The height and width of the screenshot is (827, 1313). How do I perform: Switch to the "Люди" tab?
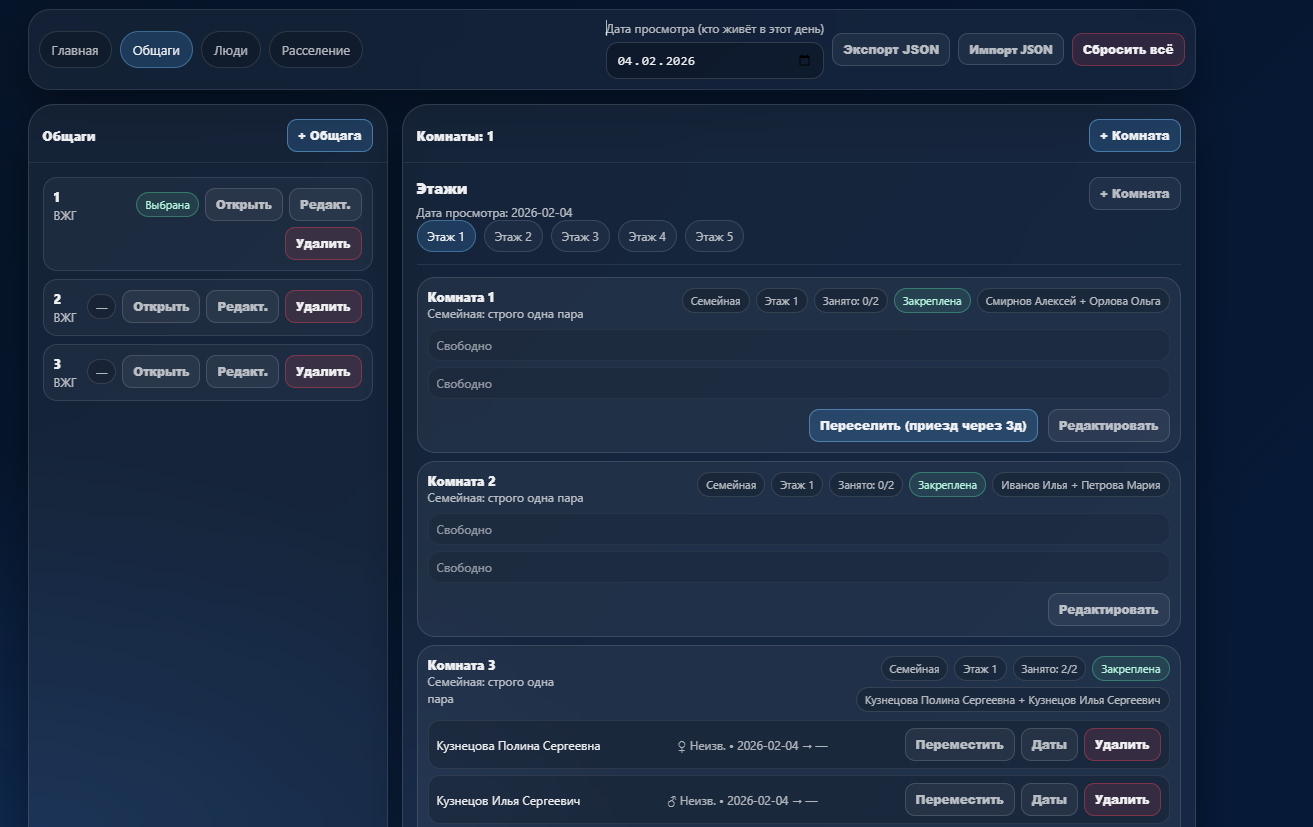(230, 50)
